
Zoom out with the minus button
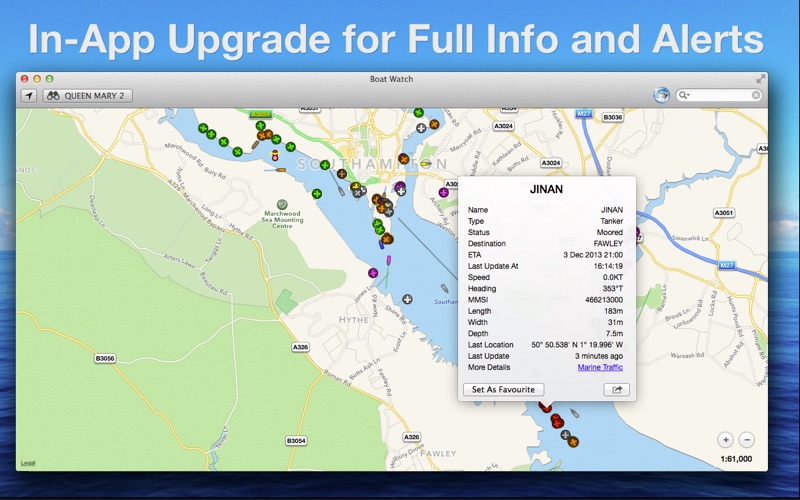pyautogui.click(x=747, y=439)
